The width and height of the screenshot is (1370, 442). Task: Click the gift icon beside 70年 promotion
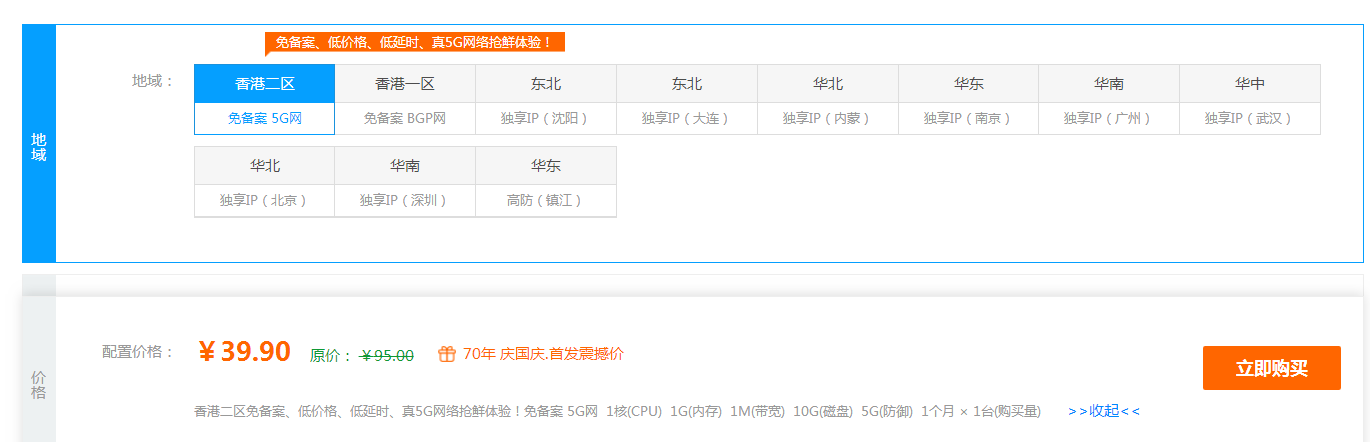447,354
